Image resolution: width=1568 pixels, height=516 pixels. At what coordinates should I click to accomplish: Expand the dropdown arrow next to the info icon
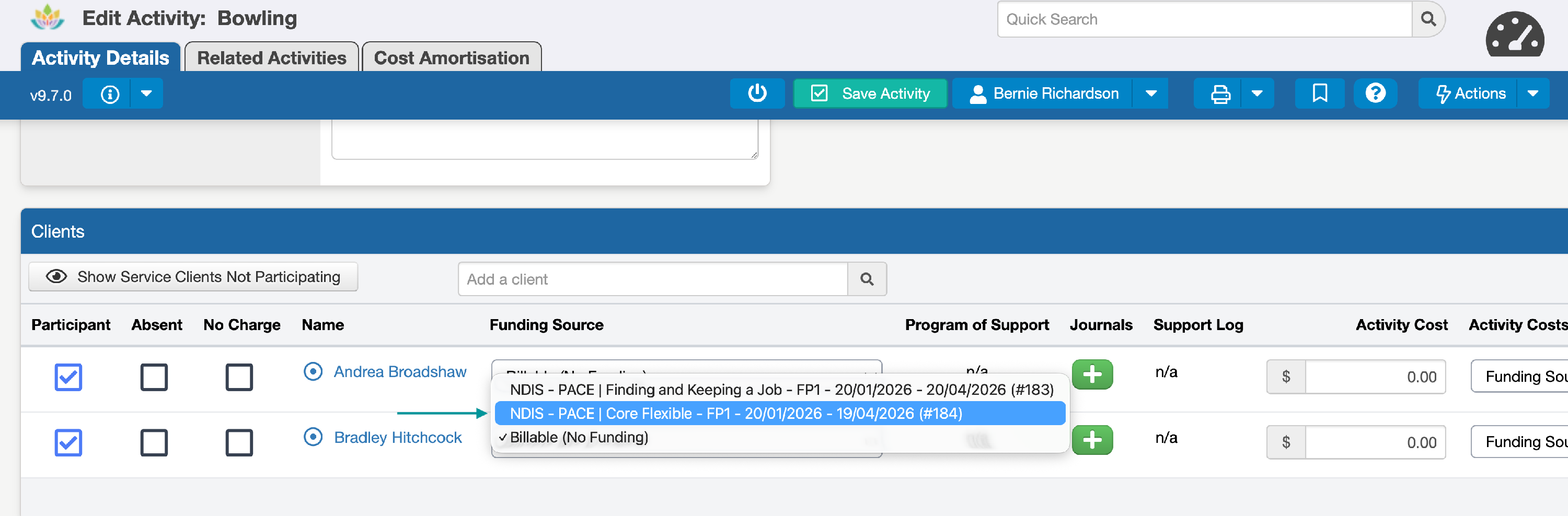(x=146, y=95)
